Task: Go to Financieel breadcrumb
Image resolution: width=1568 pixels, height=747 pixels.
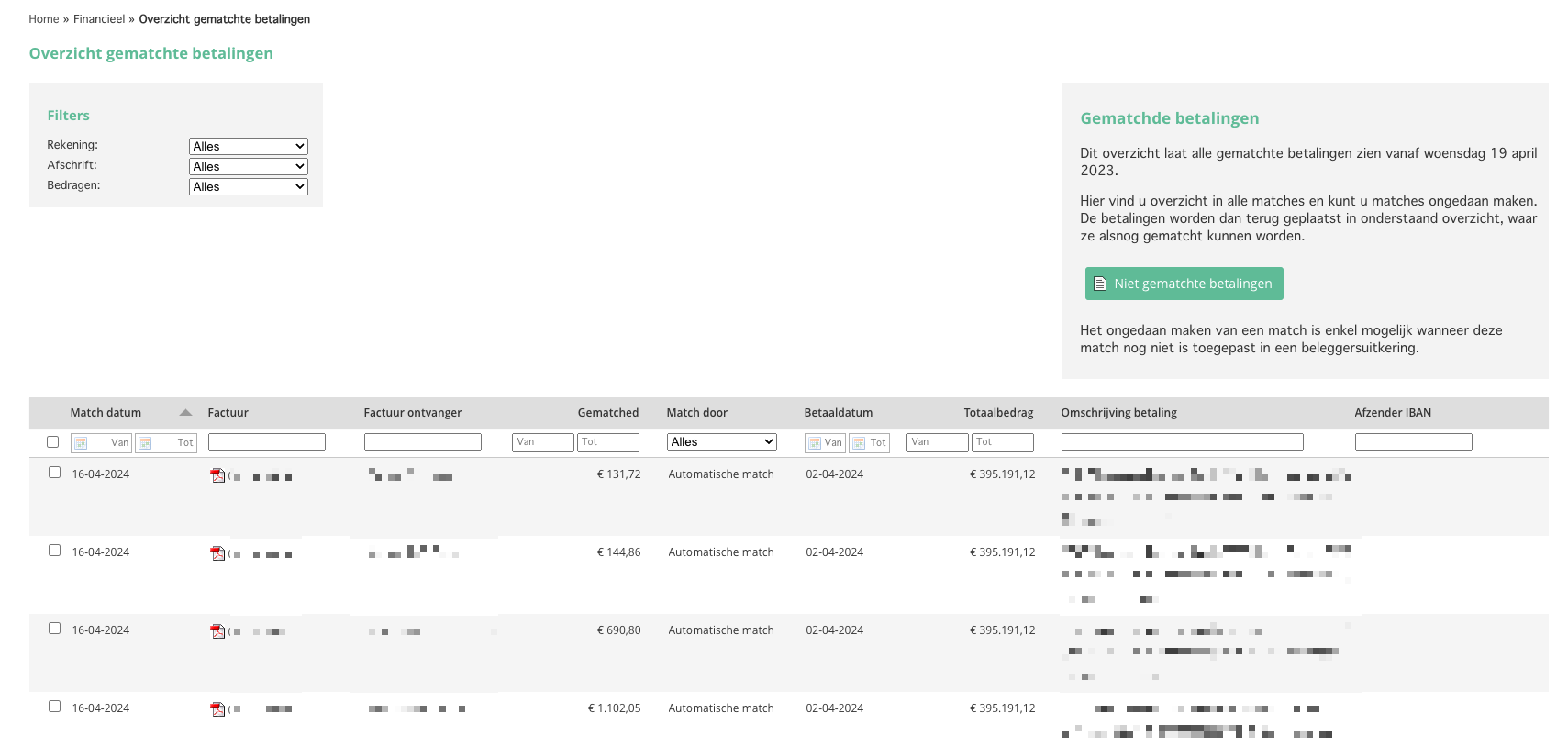Action: pos(99,19)
